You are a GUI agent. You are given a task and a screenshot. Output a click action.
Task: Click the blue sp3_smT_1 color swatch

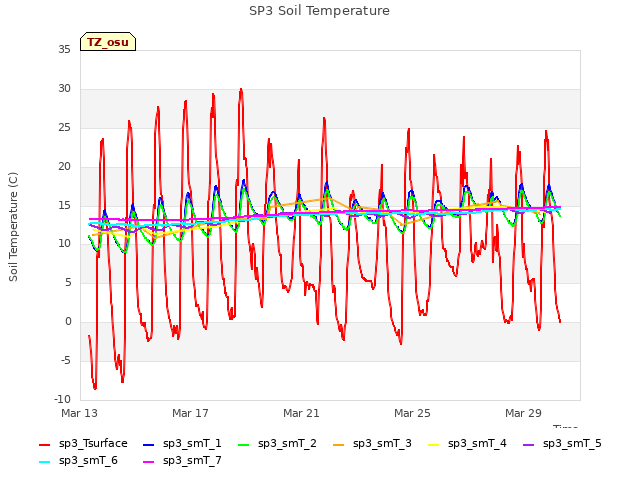coord(149,444)
